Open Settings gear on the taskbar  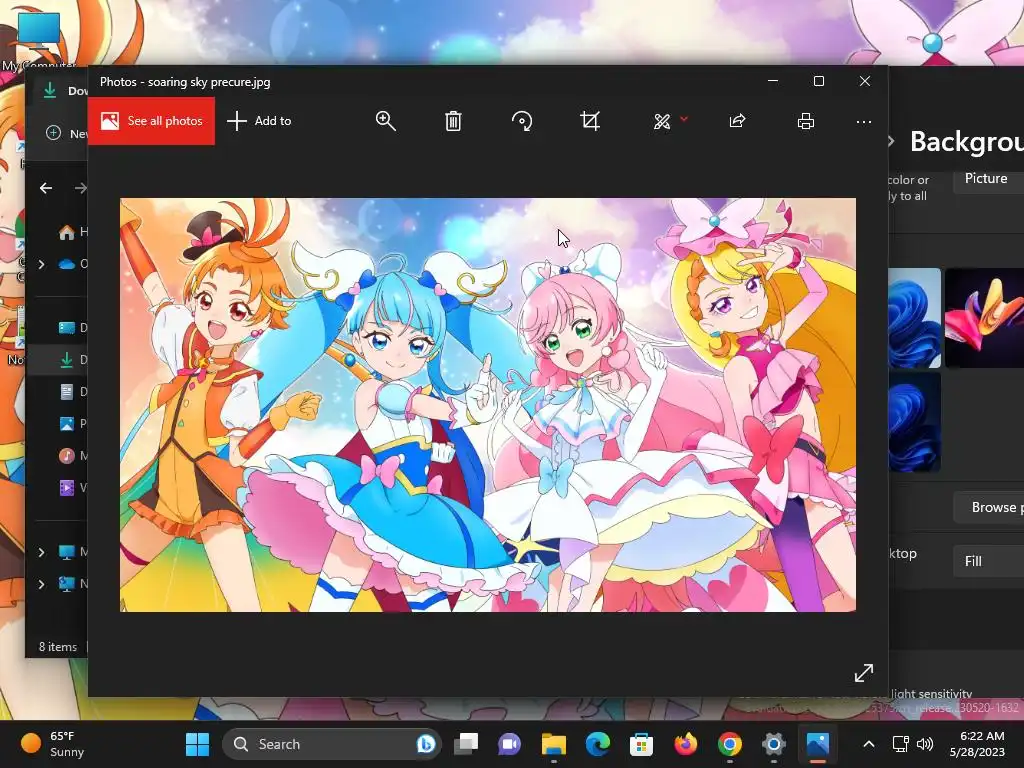tap(773, 744)
